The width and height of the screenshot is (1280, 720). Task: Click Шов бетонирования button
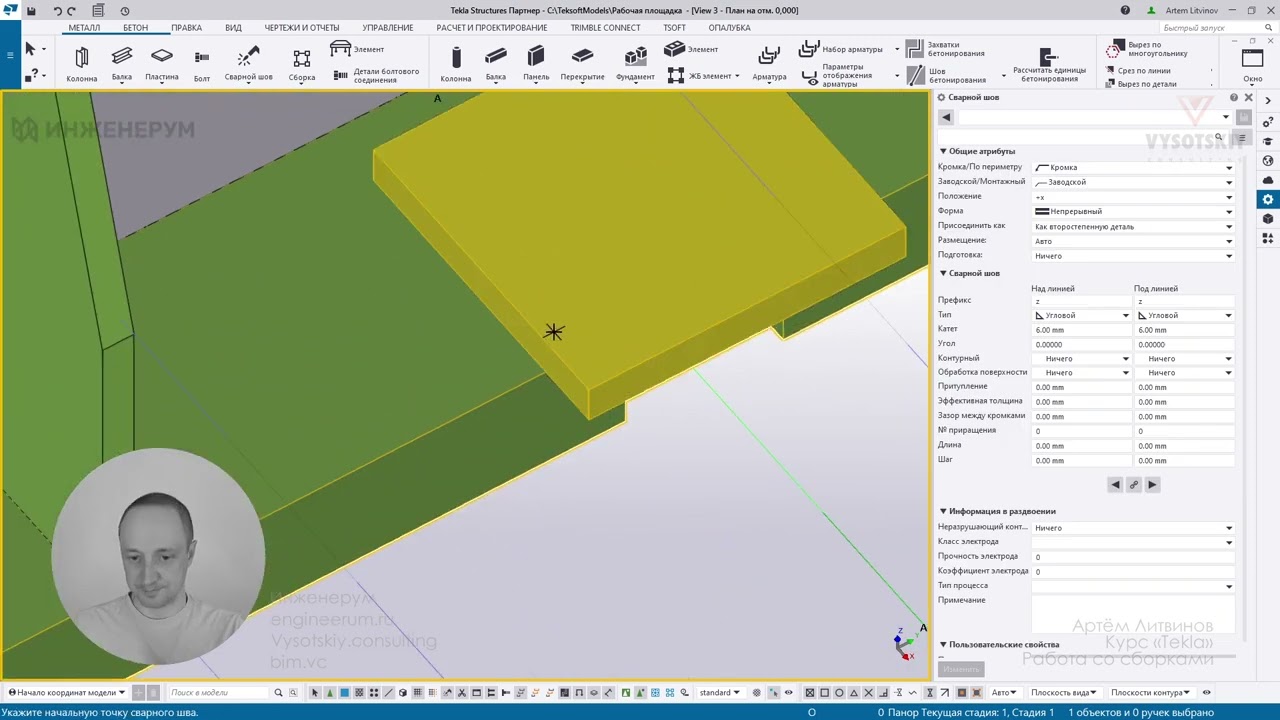point(948,75)
